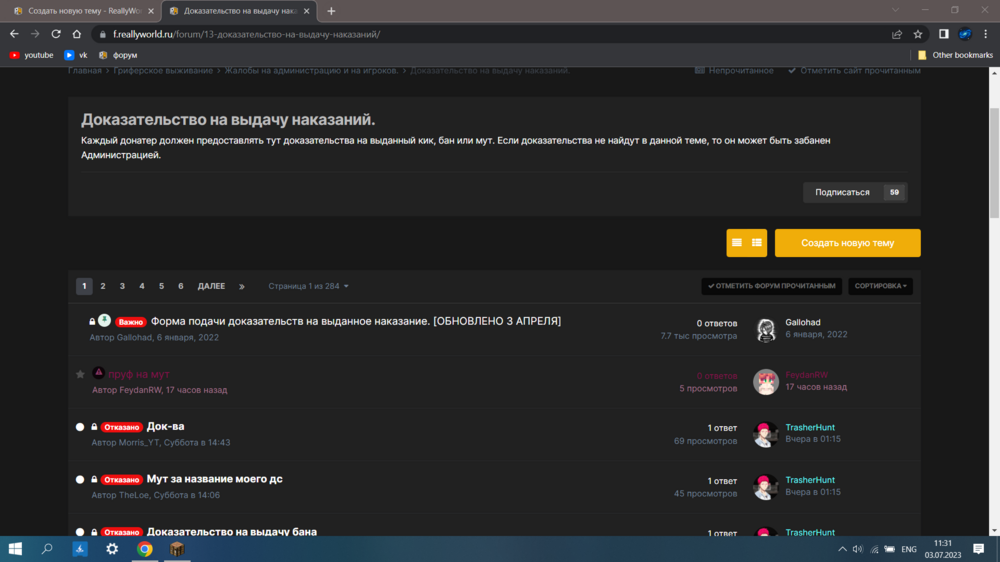Open Google Chrome from the taskbar
The image size is (1000, 562).
145,549
